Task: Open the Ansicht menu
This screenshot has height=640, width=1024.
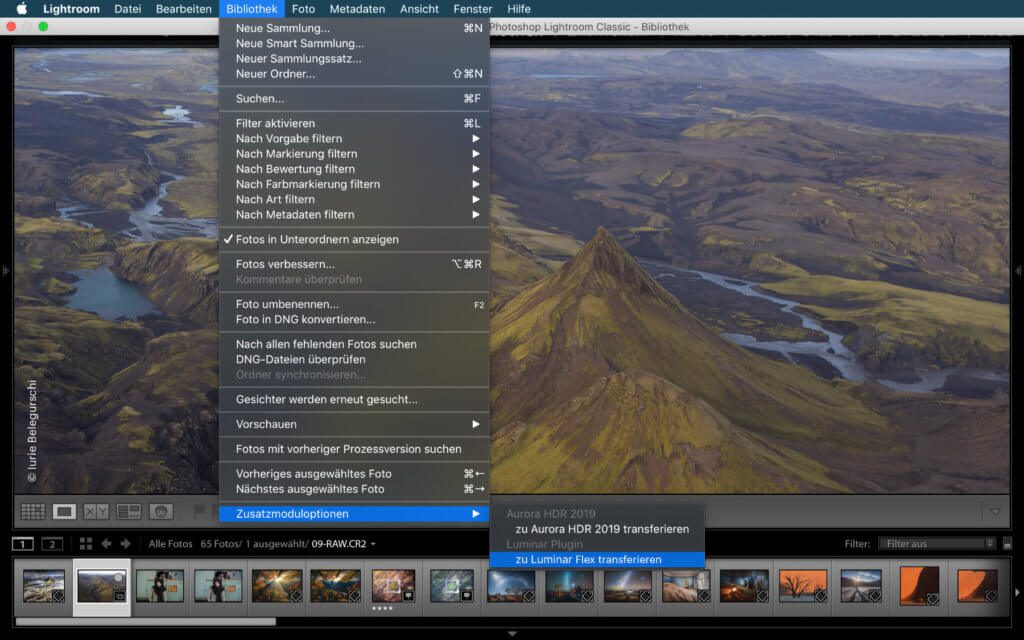Action: (419, 9)
